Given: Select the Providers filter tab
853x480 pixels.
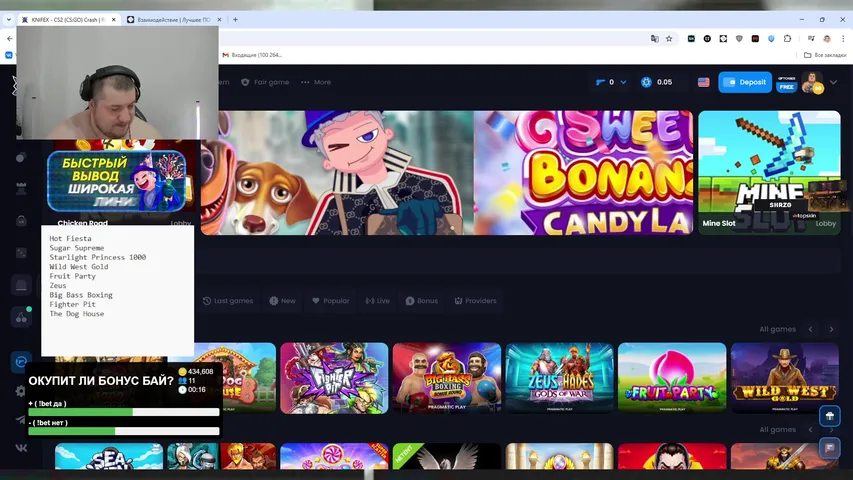Looking at the screenshot, I should pos(475,300).
